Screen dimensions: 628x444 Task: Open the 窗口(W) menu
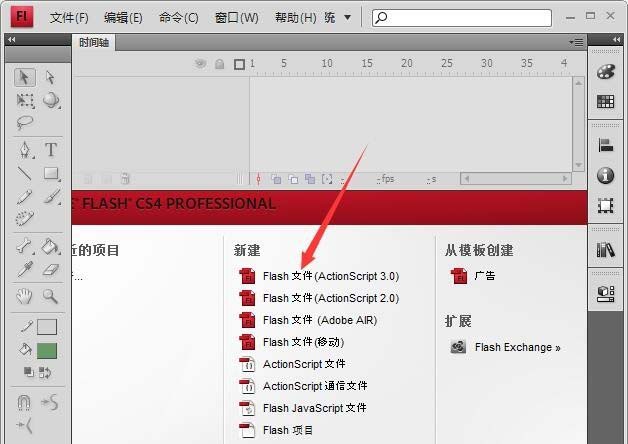(236, 18)
